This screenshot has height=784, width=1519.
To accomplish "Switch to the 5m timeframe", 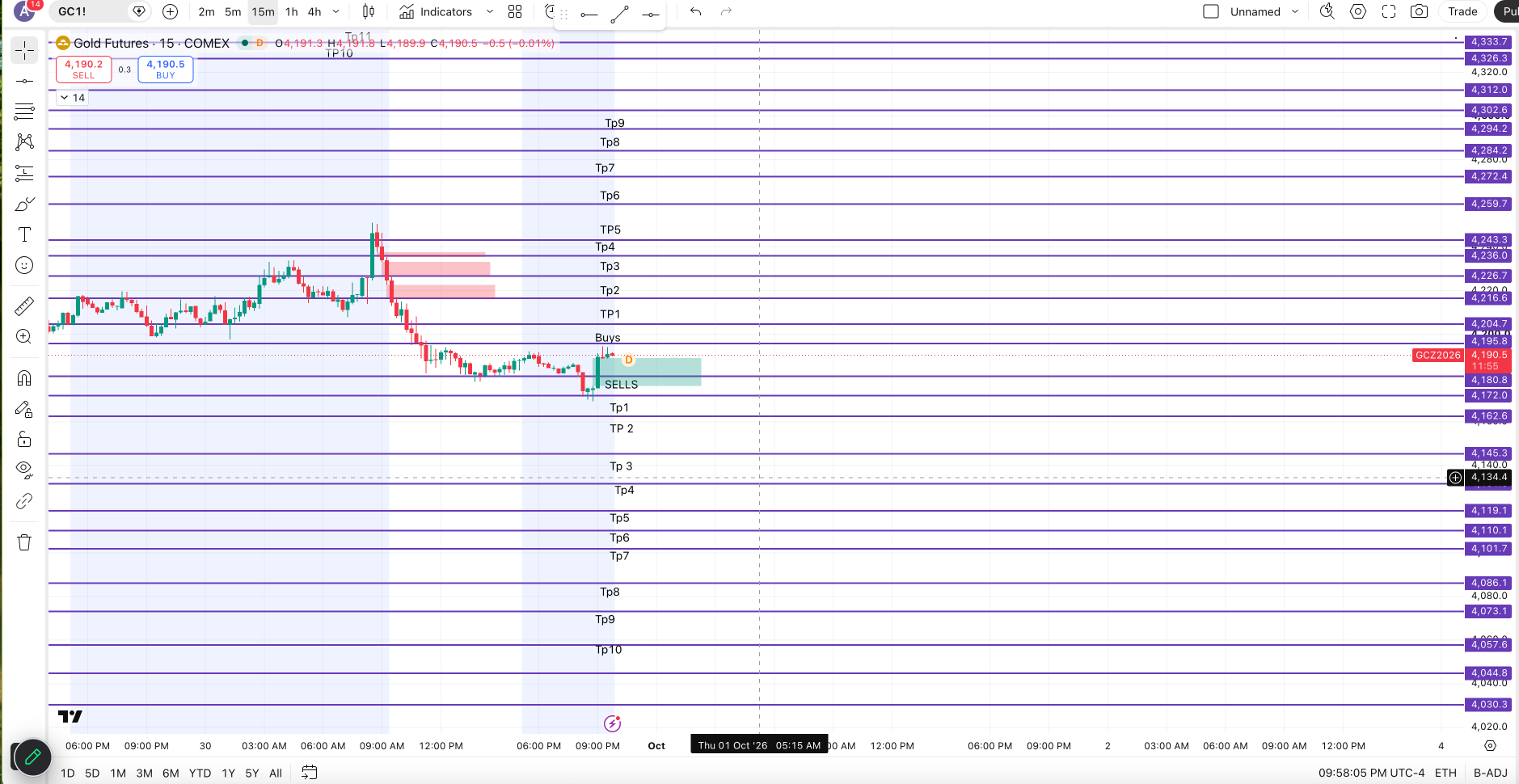I will [233, 11].
